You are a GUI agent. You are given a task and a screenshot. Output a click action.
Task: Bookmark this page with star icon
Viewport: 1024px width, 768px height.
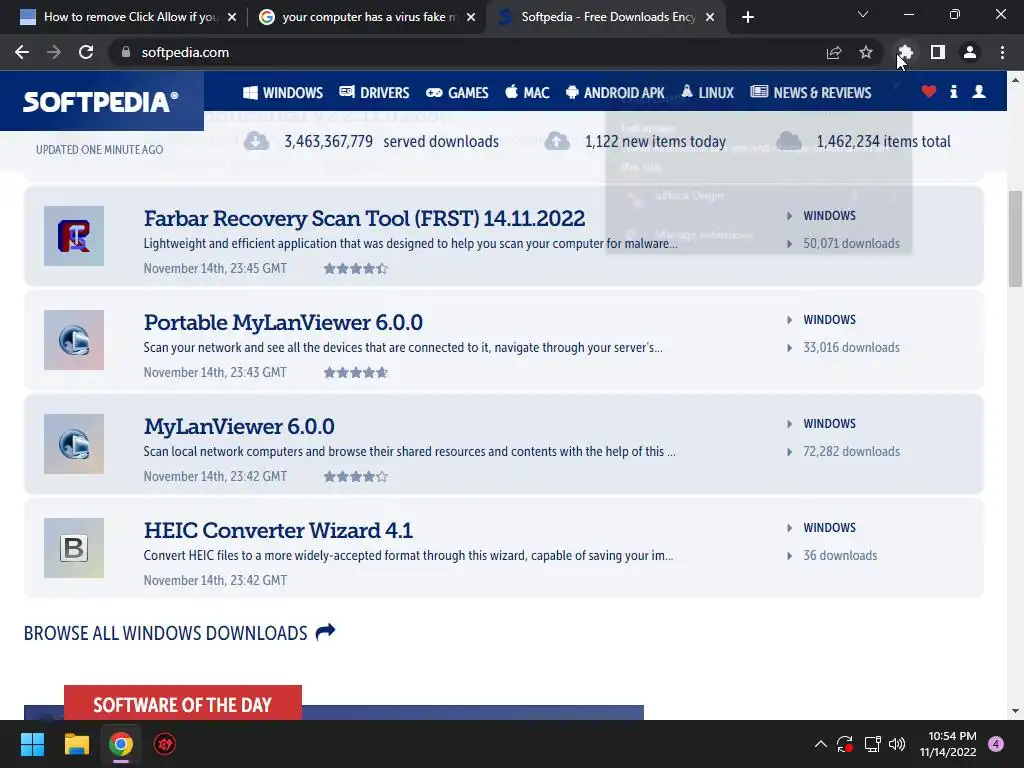(x=866, y=52)
